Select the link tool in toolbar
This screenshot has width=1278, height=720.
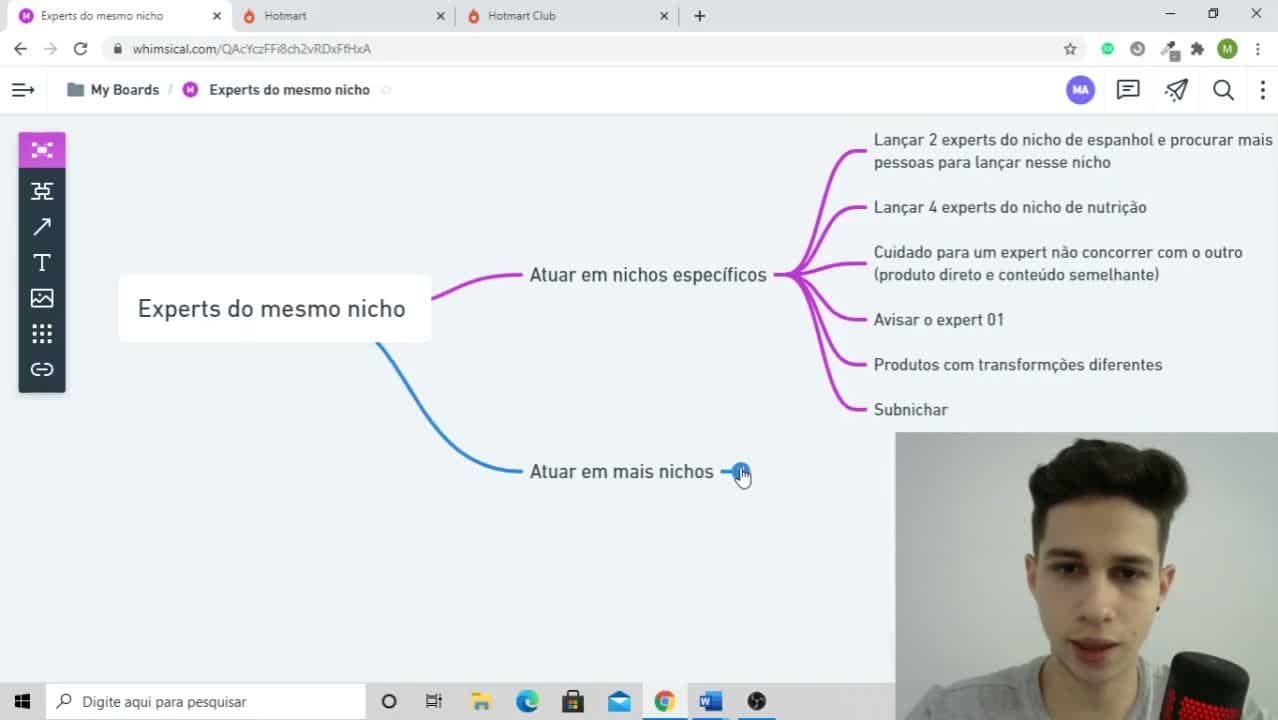click(42, 369)
